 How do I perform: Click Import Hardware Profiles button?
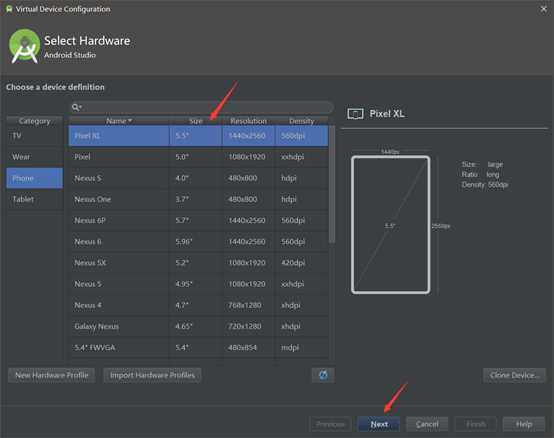point(152,375)
